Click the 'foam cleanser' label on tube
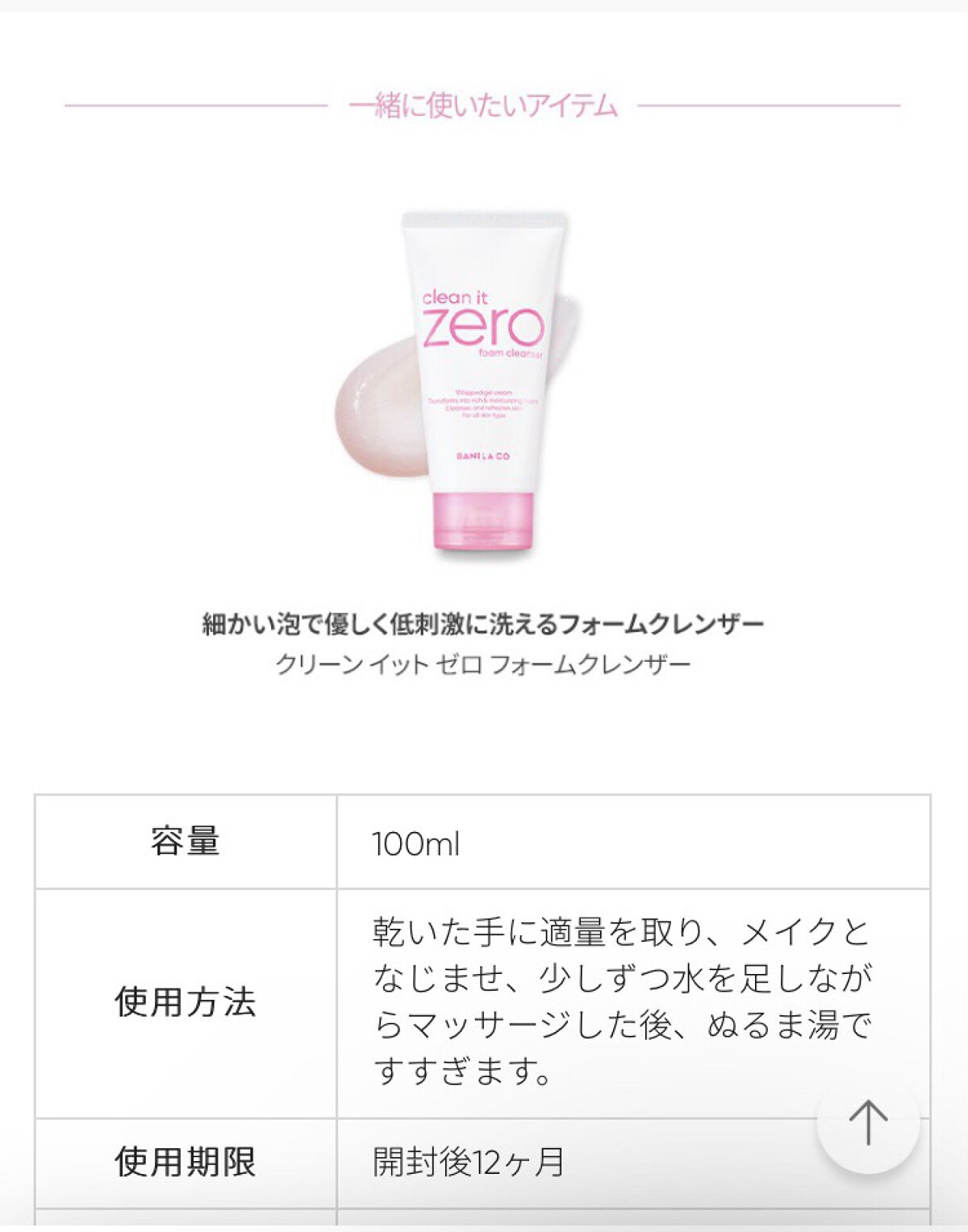 pyautogui.click(x=511, y=354)
